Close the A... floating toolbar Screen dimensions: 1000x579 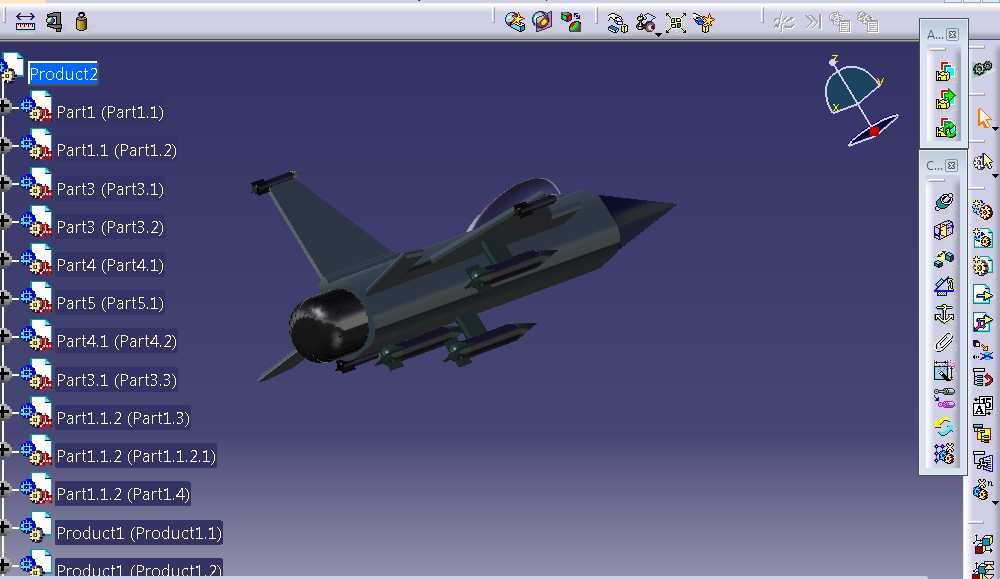coord(952,34)
